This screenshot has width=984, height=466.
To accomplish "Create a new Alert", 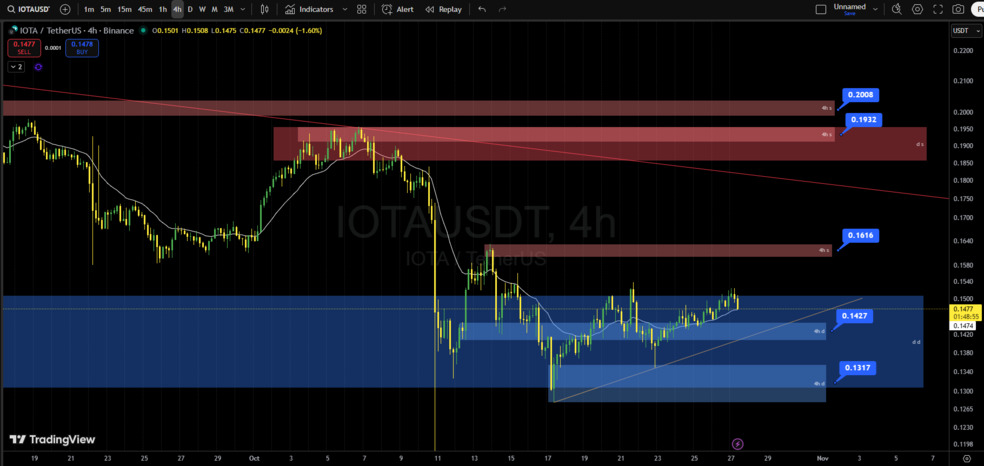I will tap(398, 9).
